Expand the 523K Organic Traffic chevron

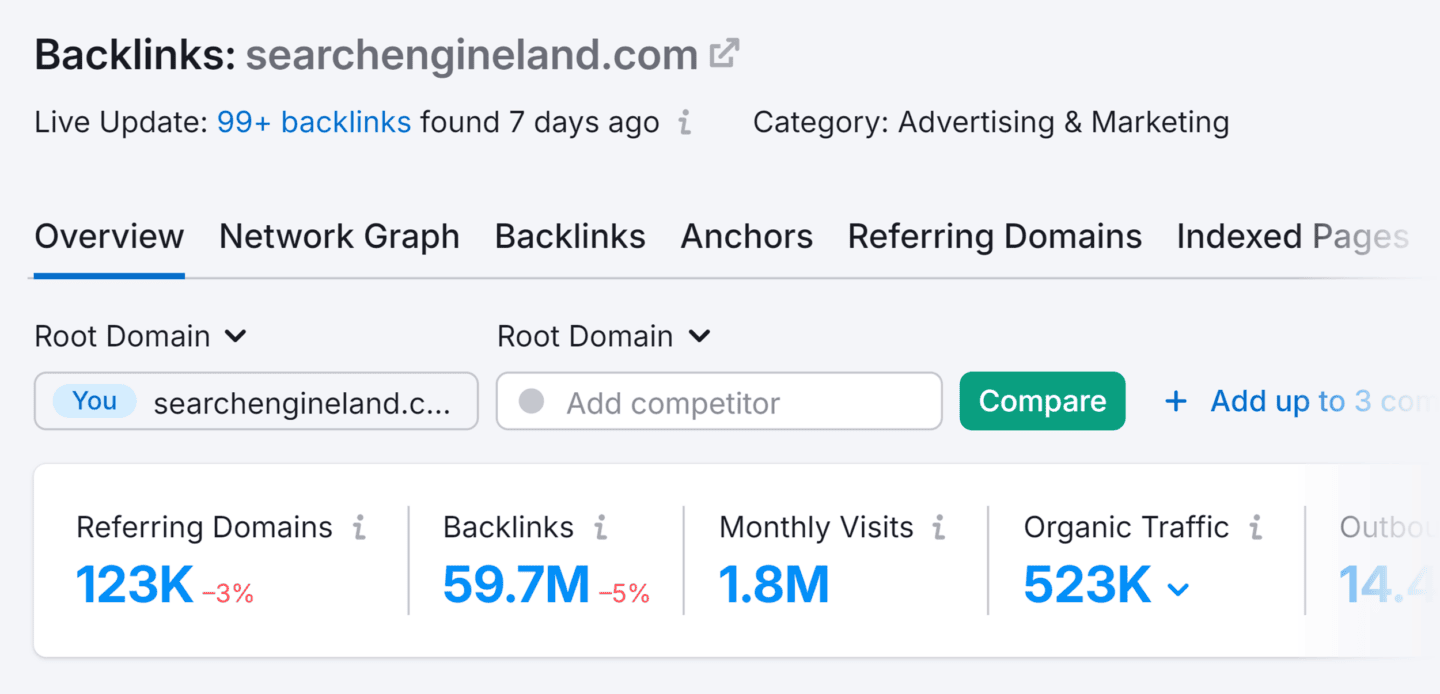click(x=1179, y=589)
